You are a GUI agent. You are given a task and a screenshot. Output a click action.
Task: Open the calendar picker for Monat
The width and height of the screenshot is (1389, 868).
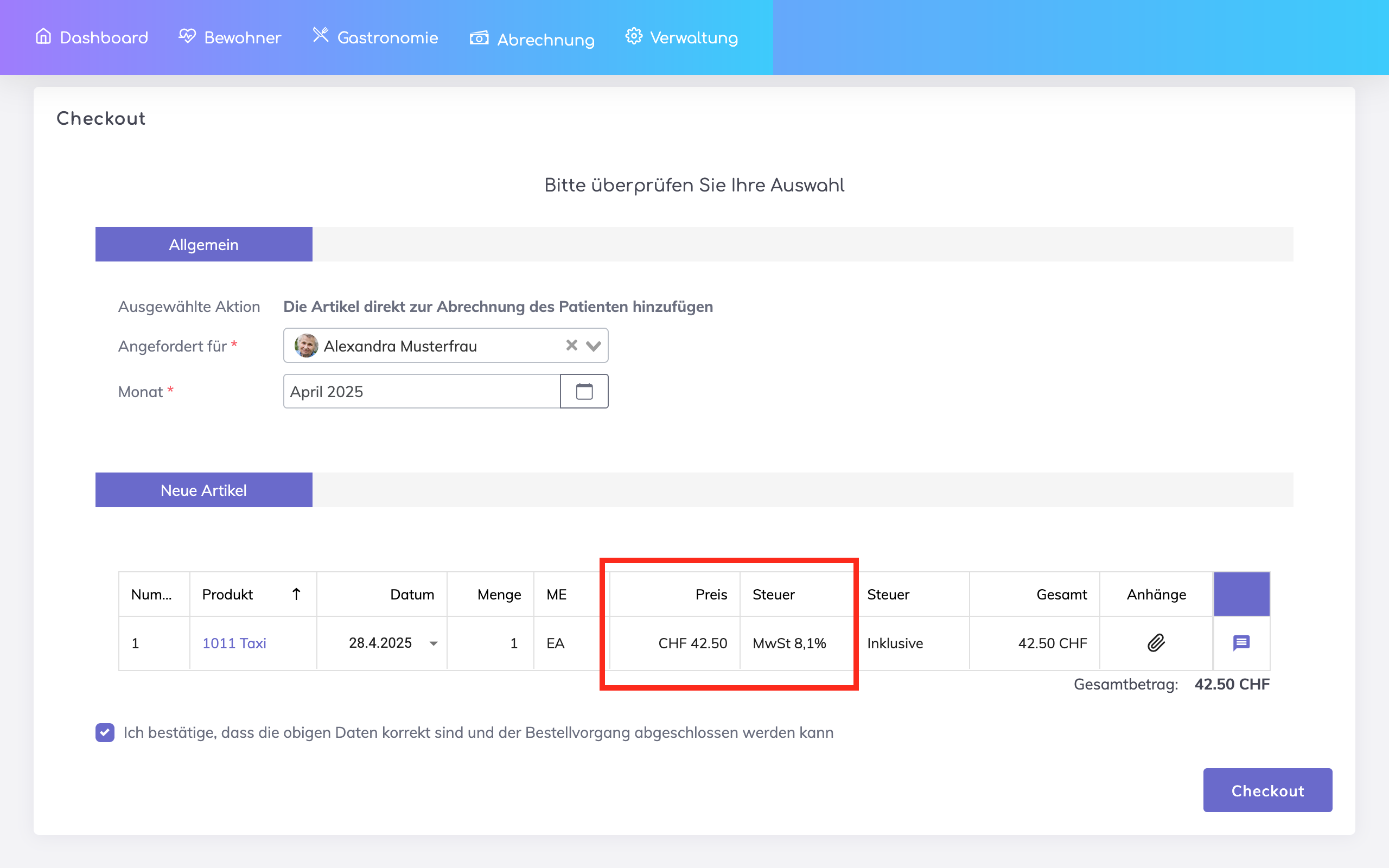584,392
